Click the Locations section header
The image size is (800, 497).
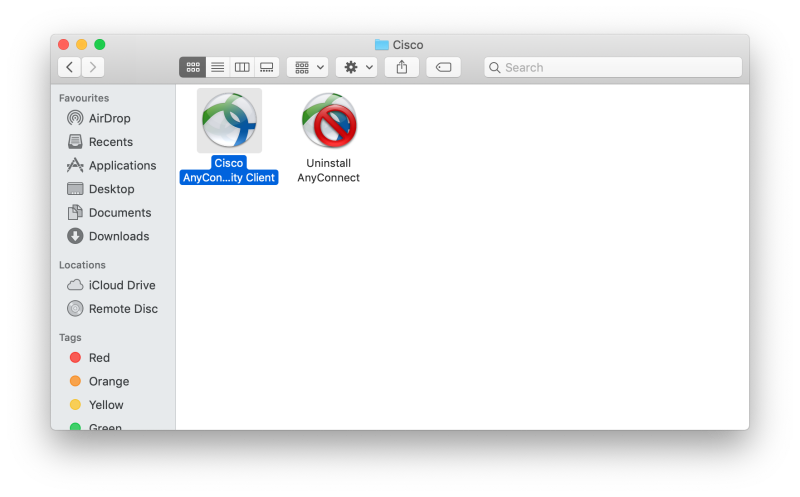(82, 265)
